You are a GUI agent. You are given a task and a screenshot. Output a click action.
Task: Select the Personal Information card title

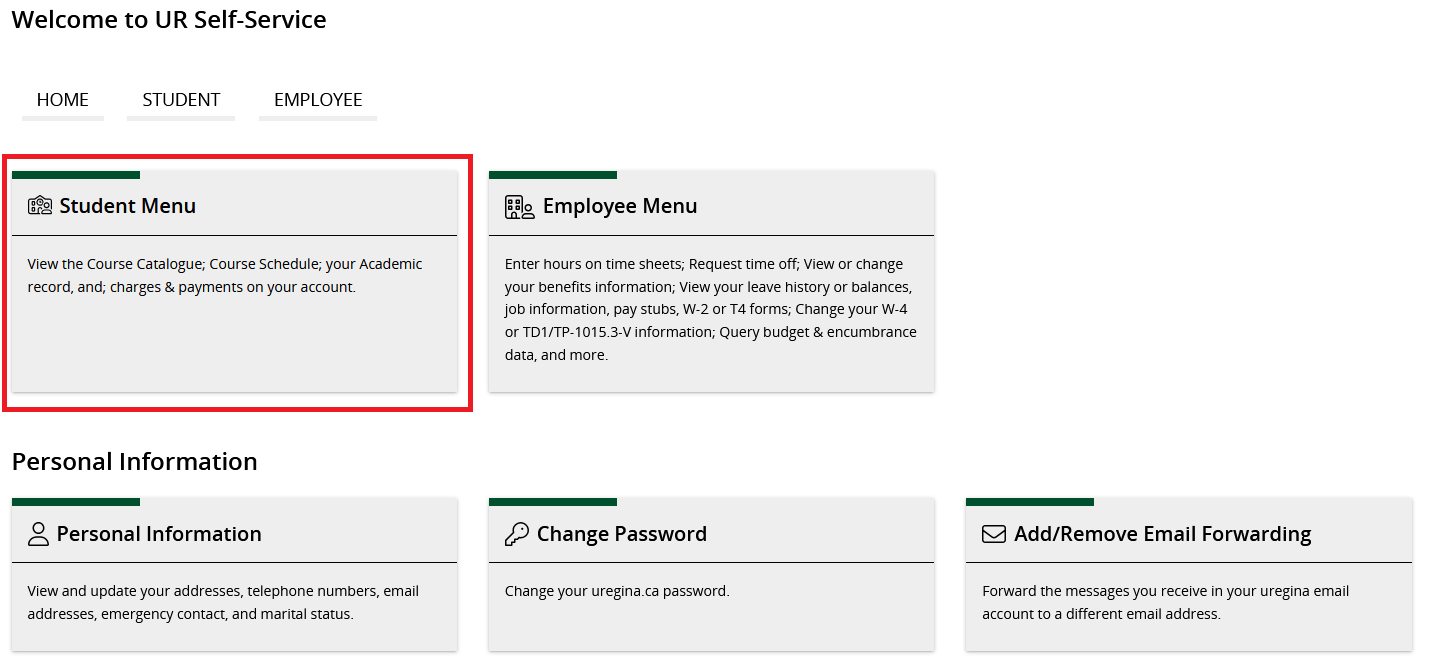[159, 534]
